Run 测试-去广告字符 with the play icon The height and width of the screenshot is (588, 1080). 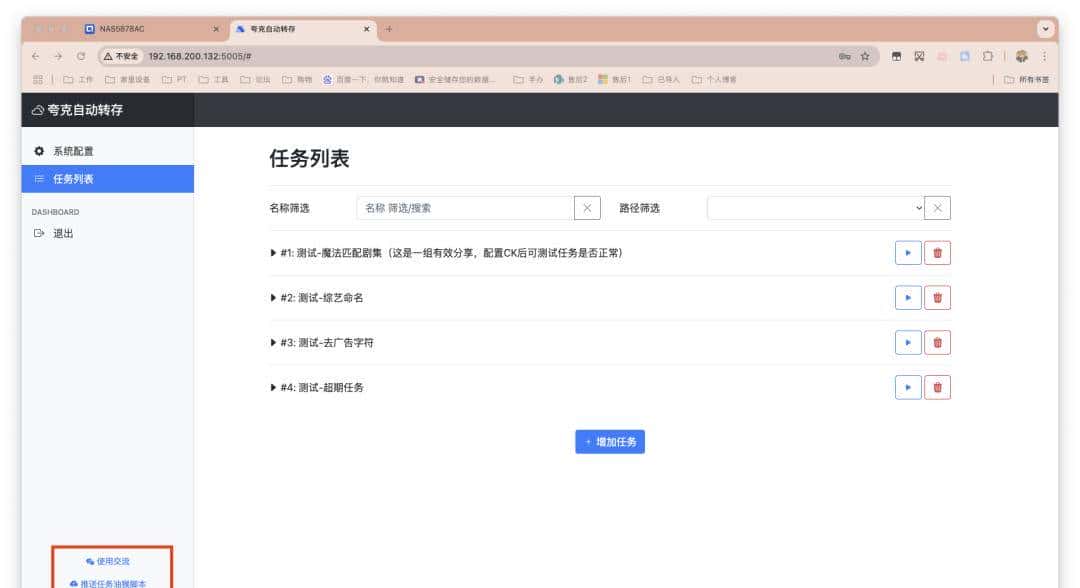(907, 341)
